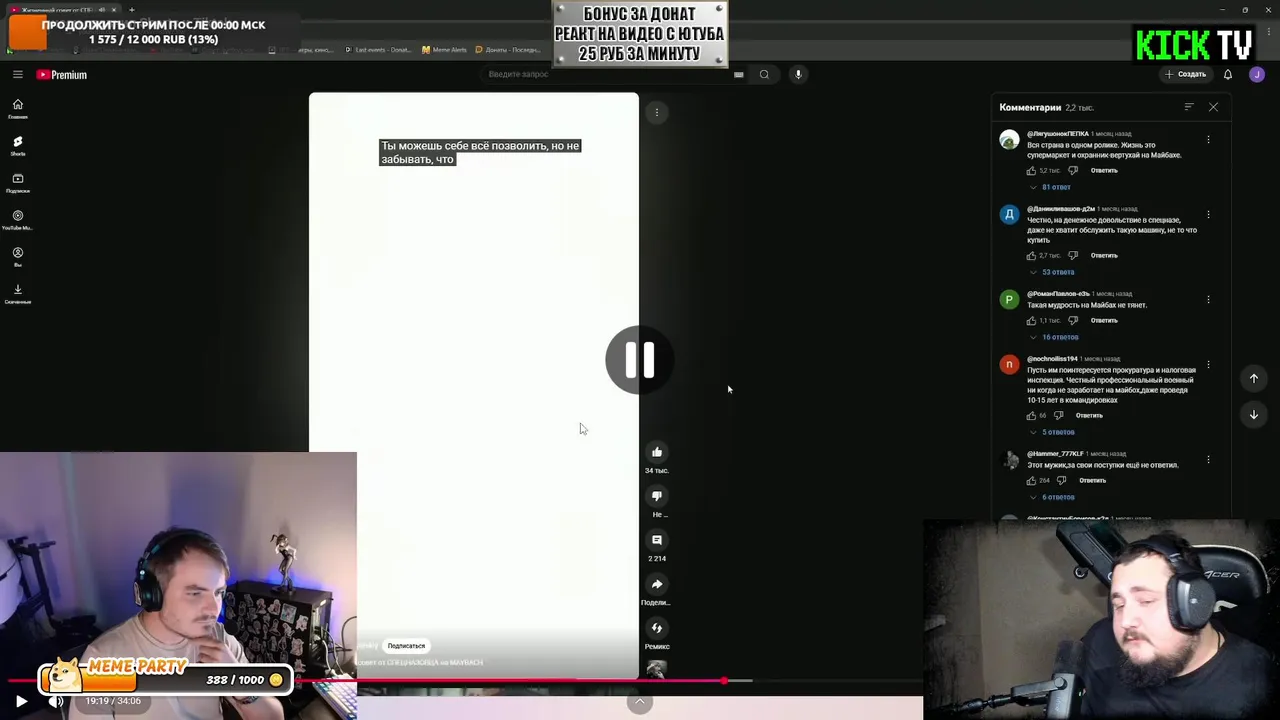This screenshot has width=1280, height=720.
Task: Open Скачанные downloads in the sidebar
Action: [18, 294]
